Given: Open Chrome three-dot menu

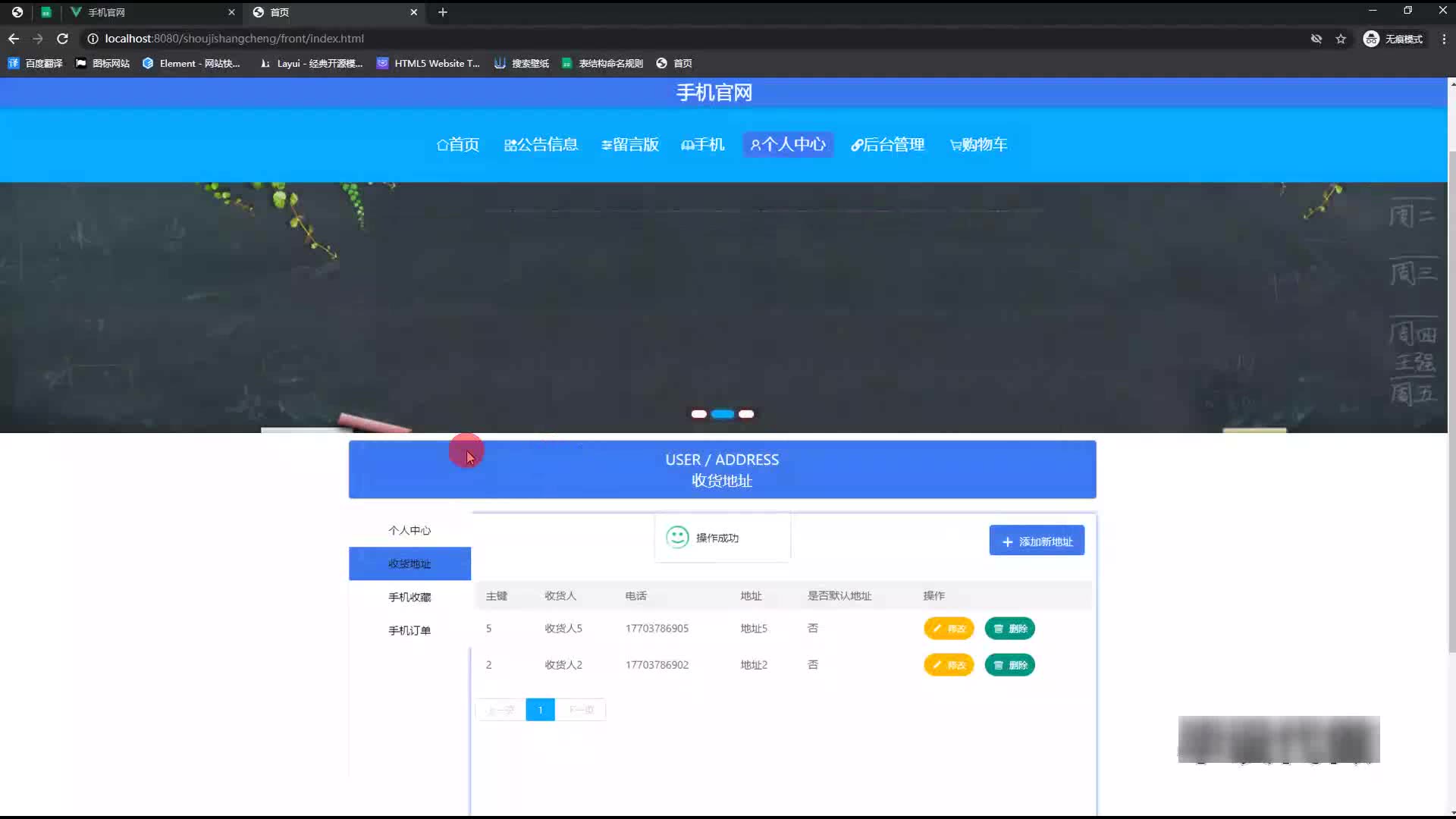Looking at the screenshot, I should (1443, 39).
